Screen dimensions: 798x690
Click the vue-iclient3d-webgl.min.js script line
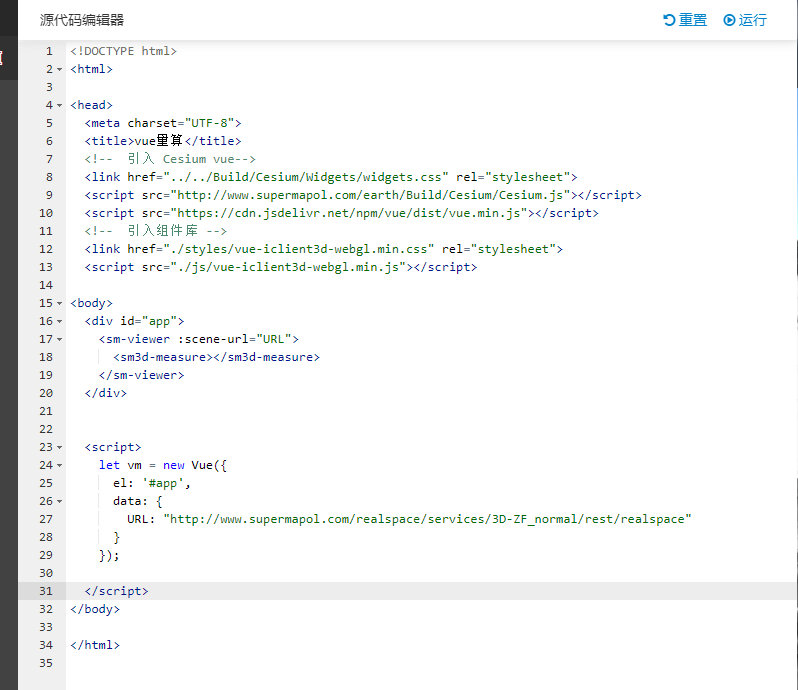pos(281,267)
